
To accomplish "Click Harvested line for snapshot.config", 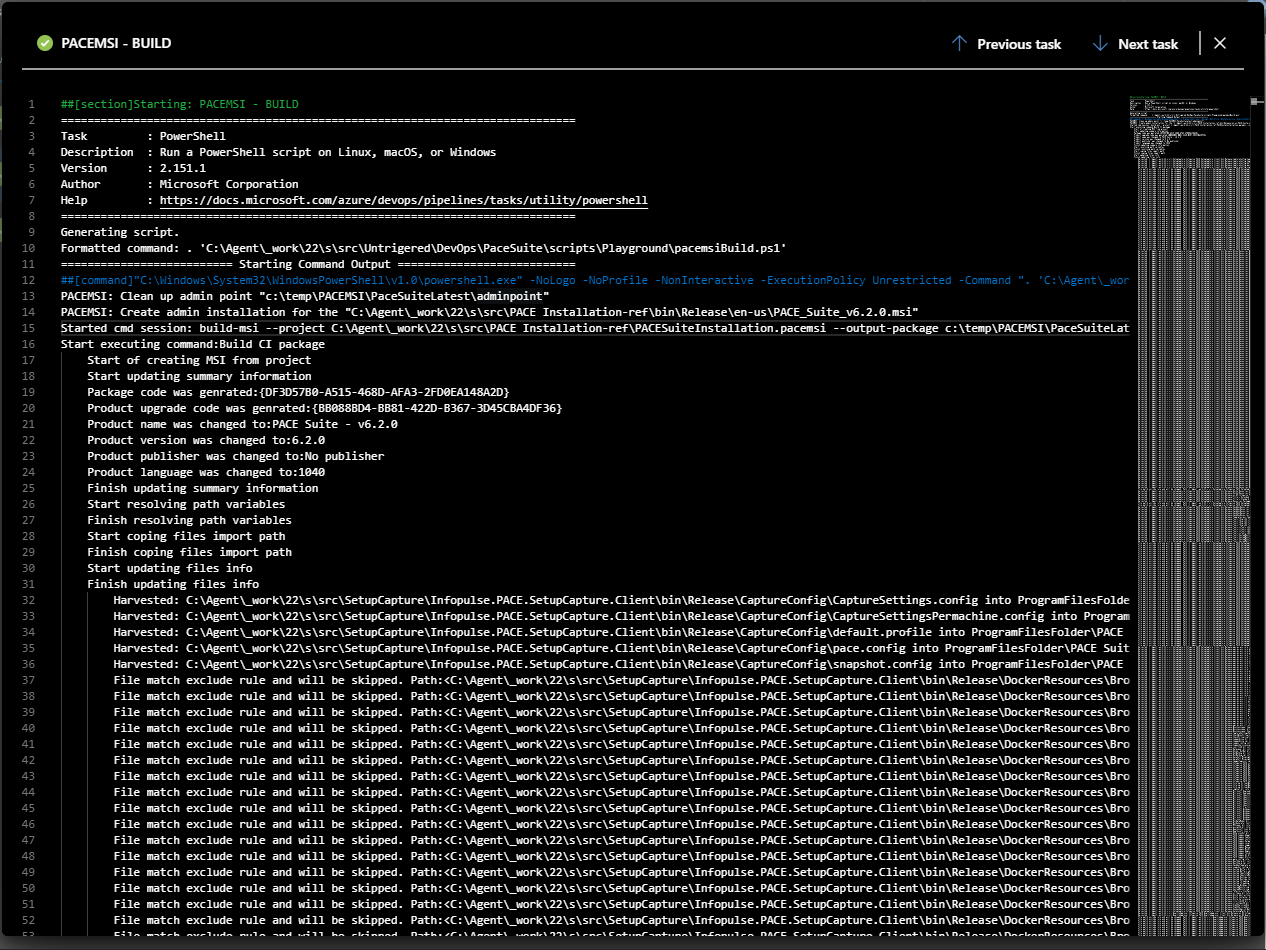I will point(621,664).
